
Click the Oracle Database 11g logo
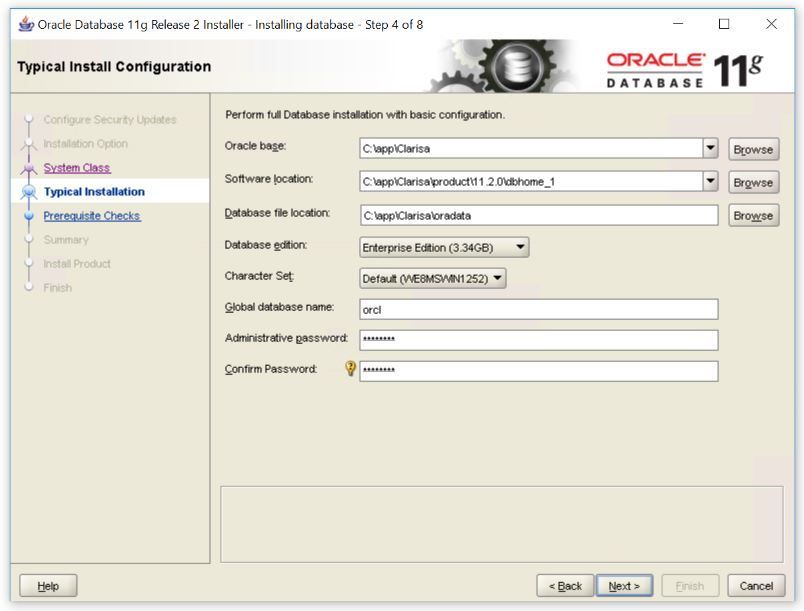(x=685, y=70)
